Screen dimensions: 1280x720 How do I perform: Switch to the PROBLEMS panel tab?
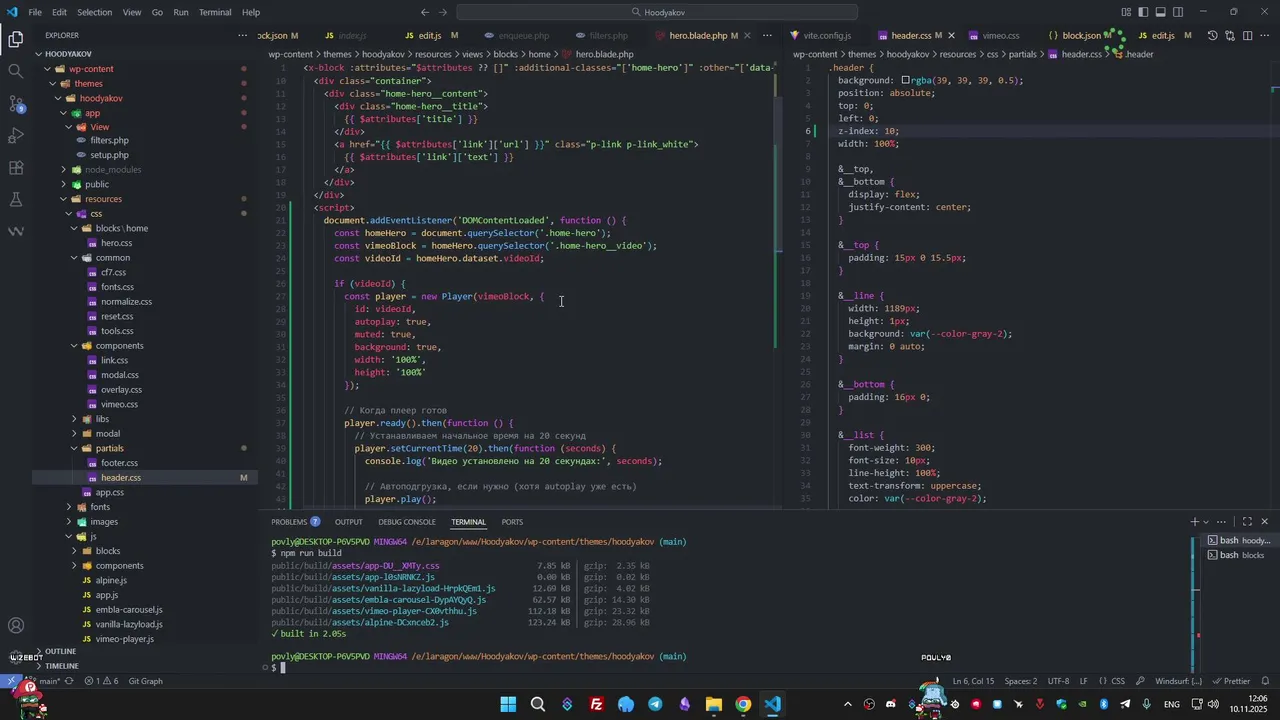295,522
